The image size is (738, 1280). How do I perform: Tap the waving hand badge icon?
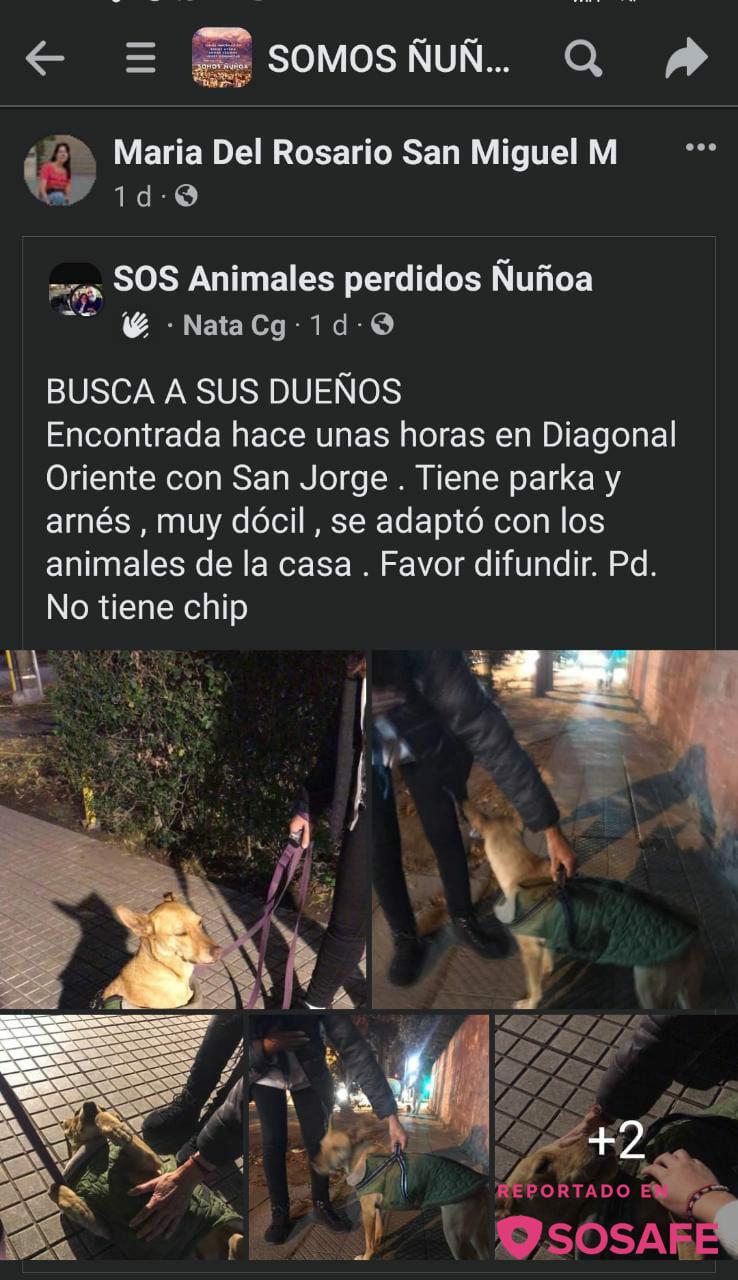pyautogui.click(x=135, y=325)
